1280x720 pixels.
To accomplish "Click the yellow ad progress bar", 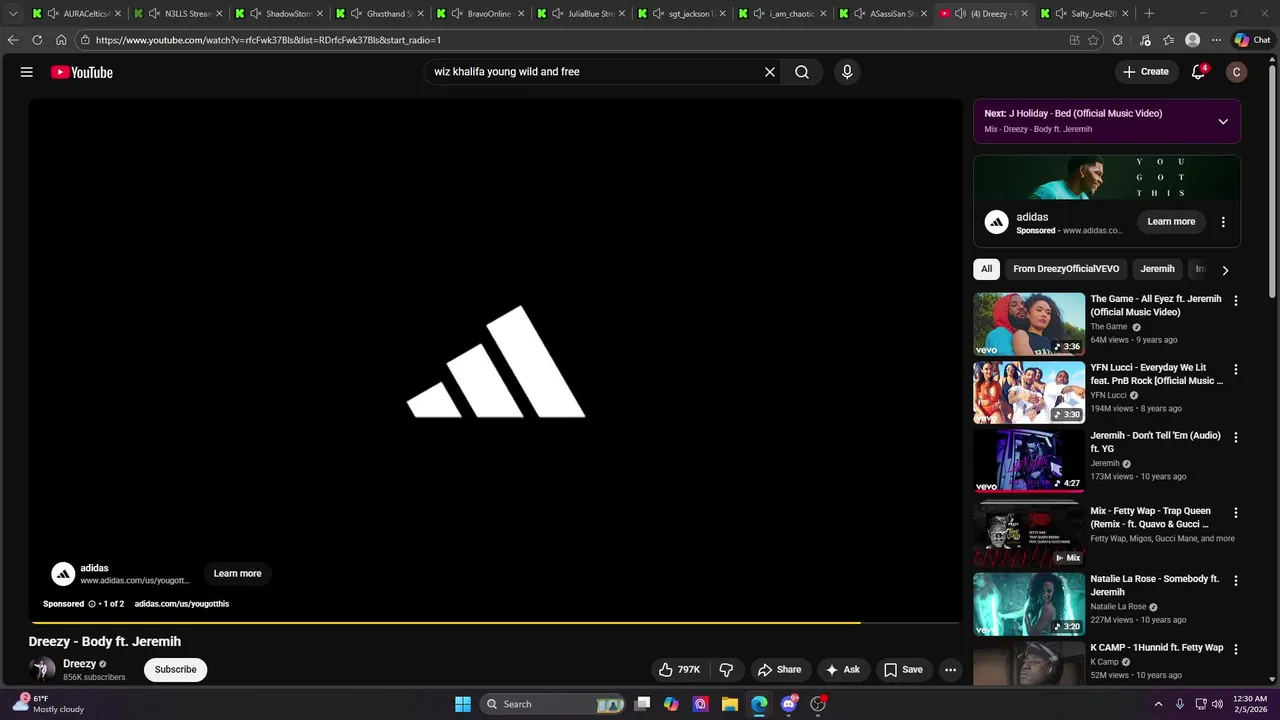I will [x=446, y=623].
